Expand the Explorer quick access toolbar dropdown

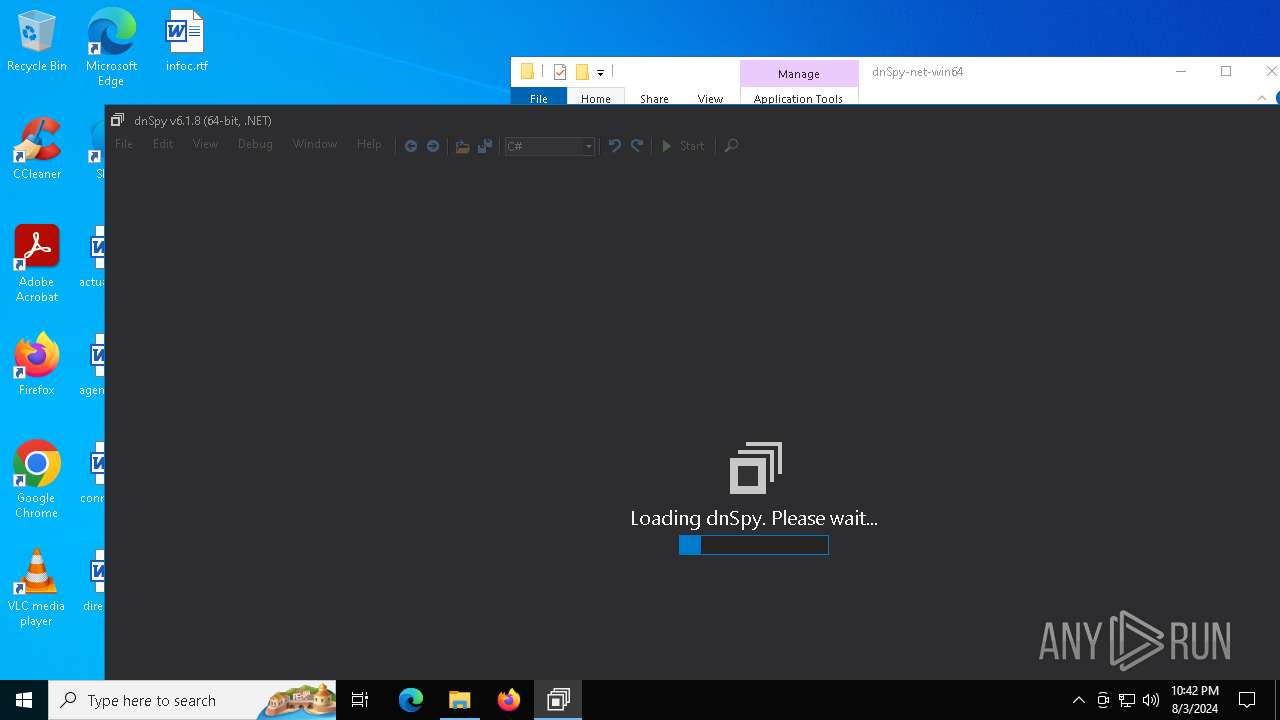pos(600,72)
